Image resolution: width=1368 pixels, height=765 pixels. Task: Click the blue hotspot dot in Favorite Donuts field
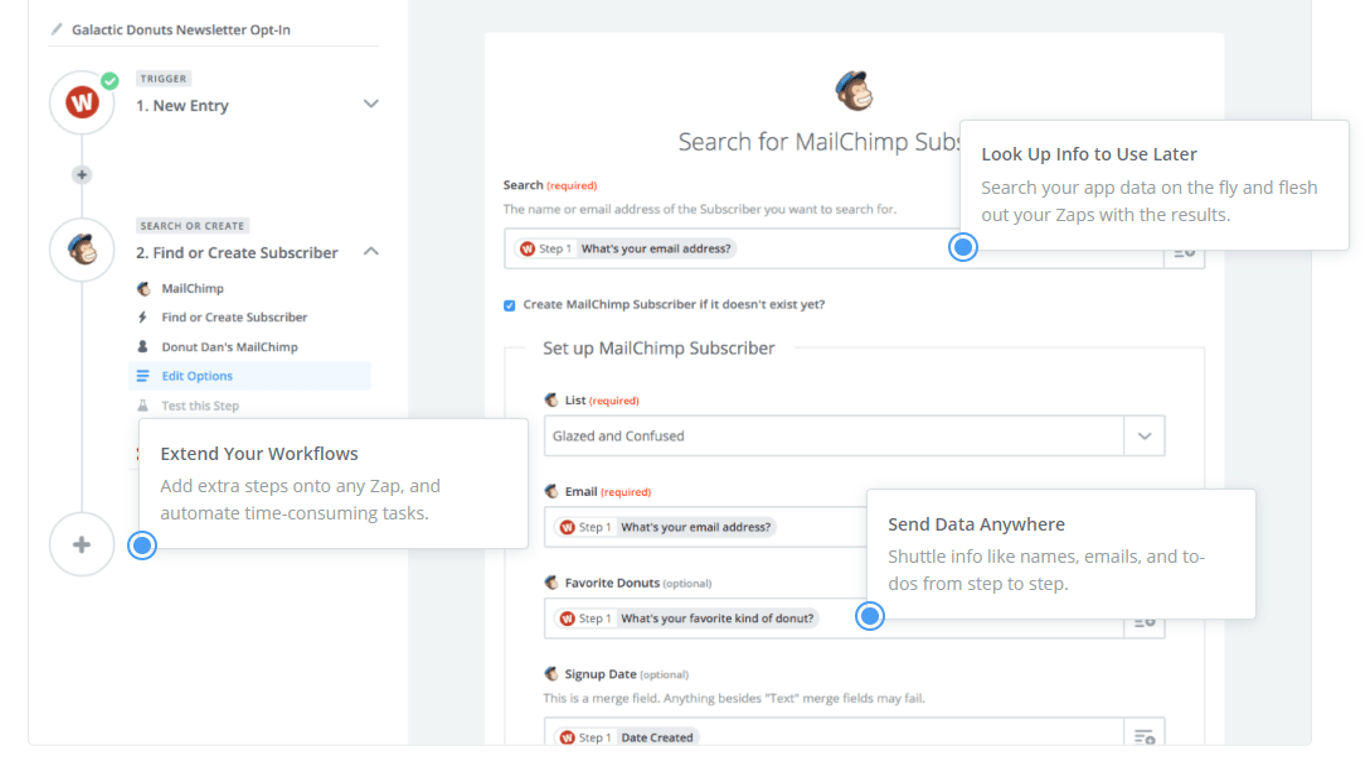(870, 617)
